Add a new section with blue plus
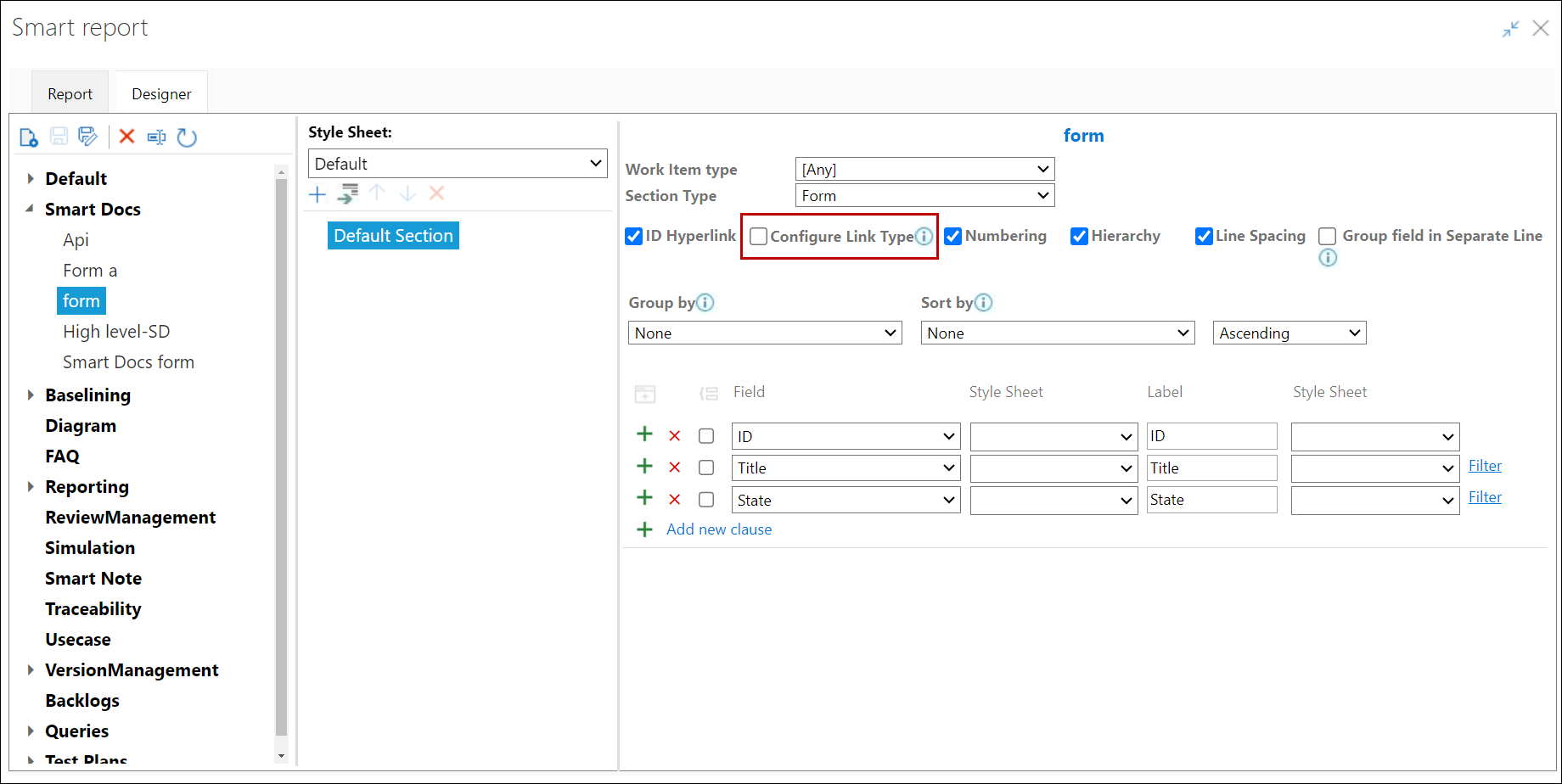 tap(317, 194)
